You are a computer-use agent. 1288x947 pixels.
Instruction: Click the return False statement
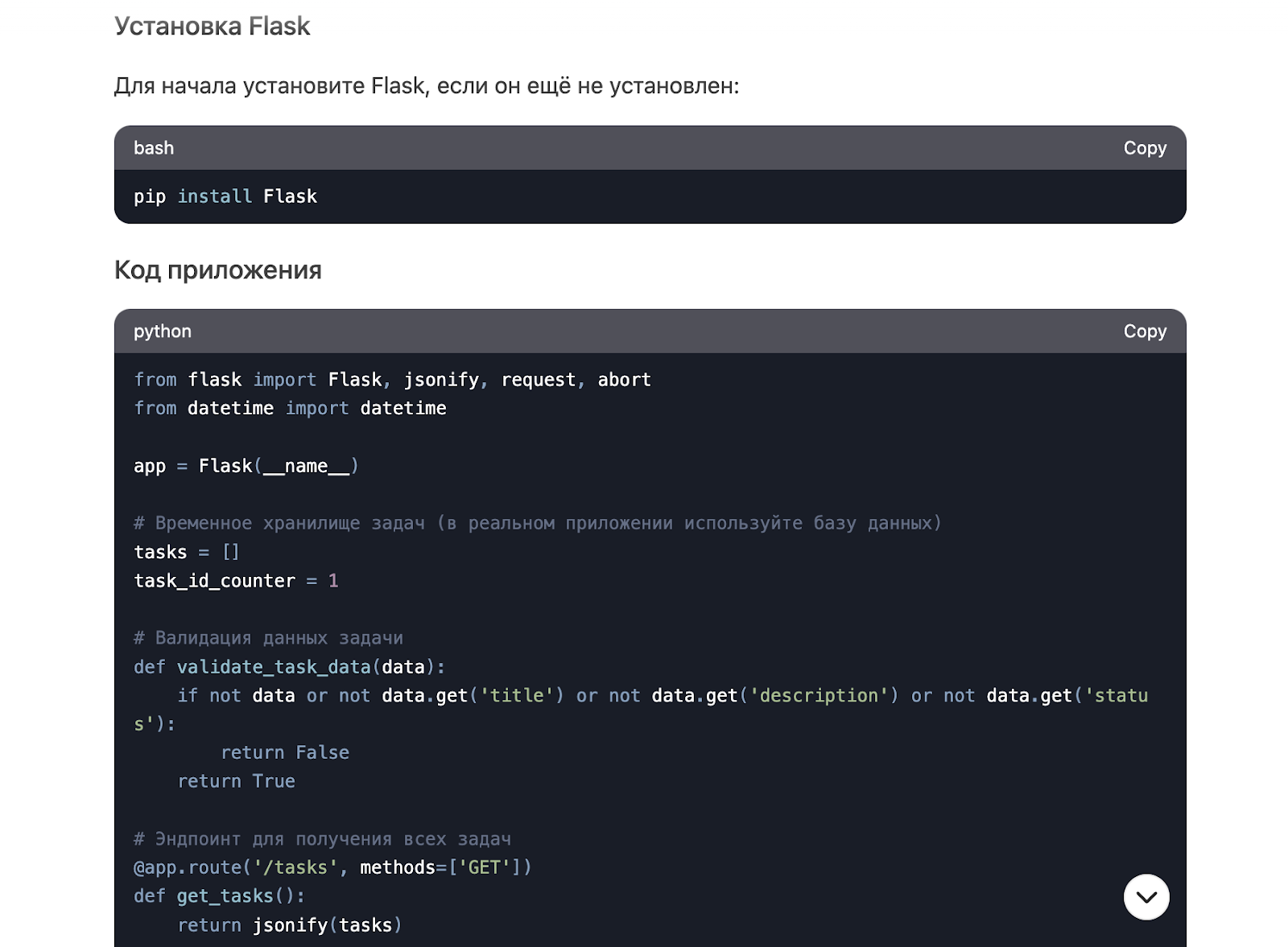click(285, 752)
